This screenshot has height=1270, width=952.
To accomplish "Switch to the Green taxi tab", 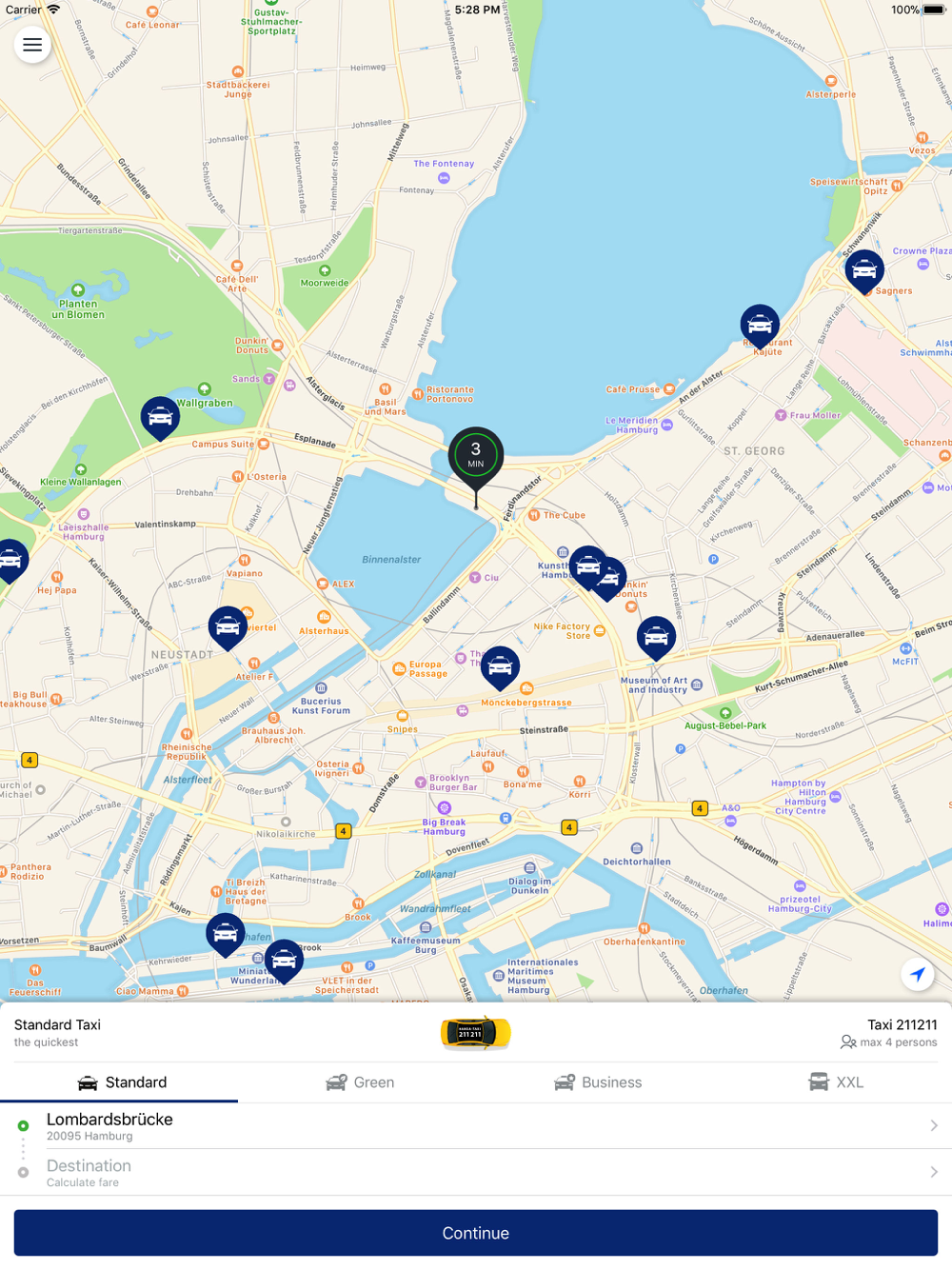I will pos(360,1082).
